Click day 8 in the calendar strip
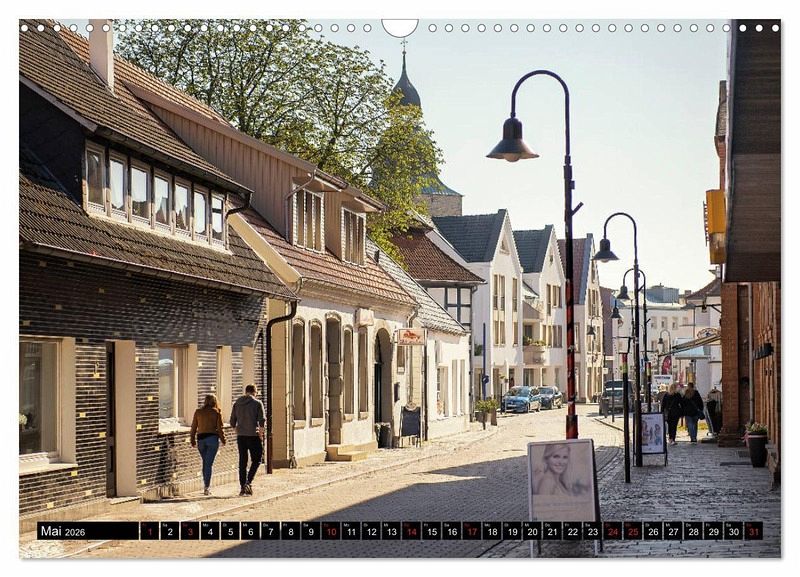 point(291,531)
